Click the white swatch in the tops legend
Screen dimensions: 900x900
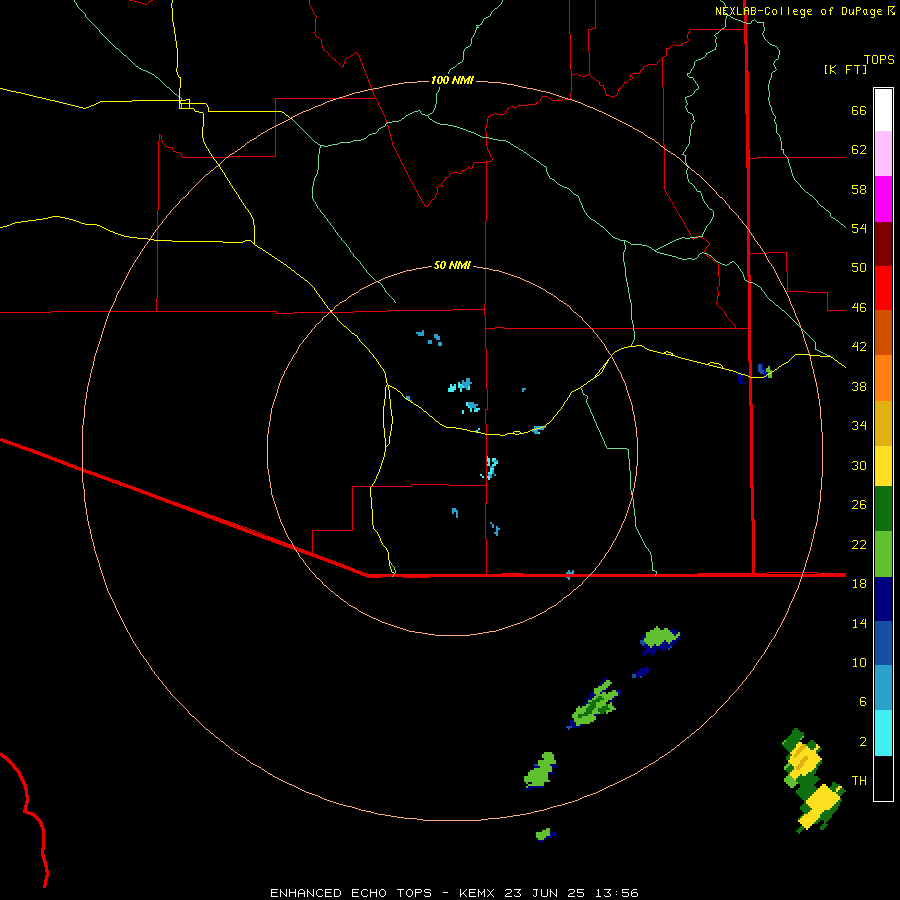(883, 110)
